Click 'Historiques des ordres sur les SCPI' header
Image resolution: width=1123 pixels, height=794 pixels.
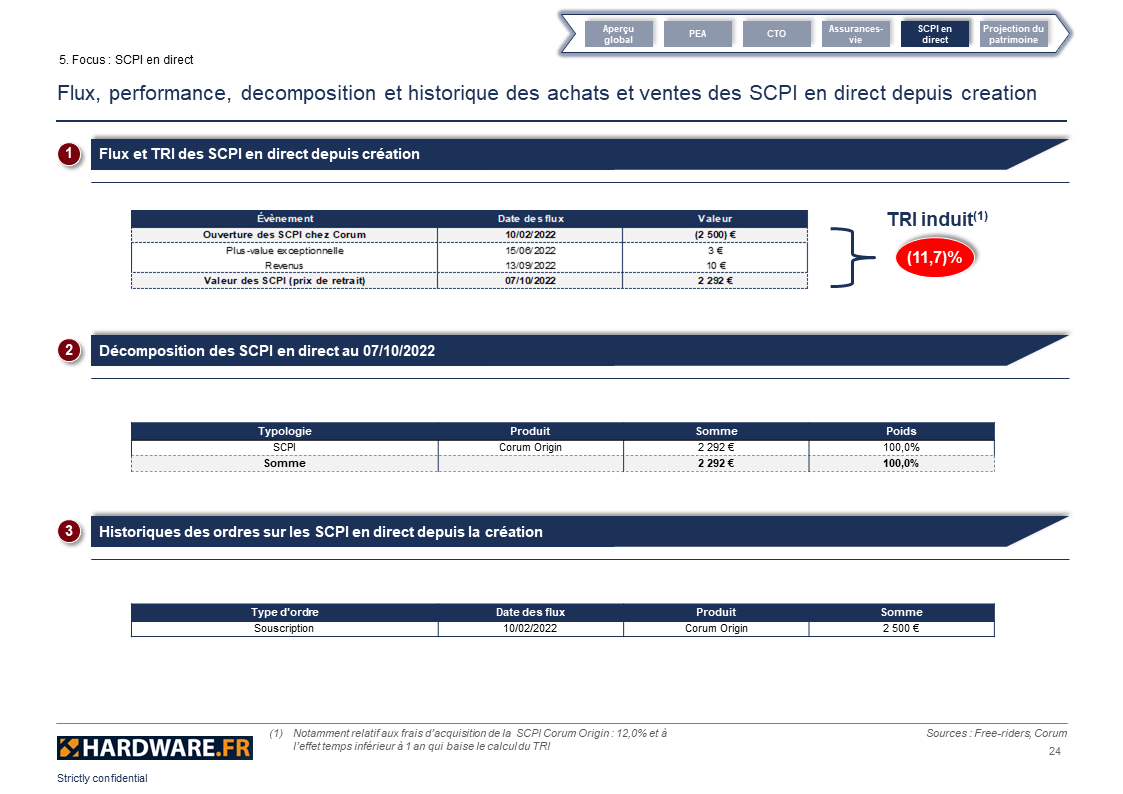321,532
